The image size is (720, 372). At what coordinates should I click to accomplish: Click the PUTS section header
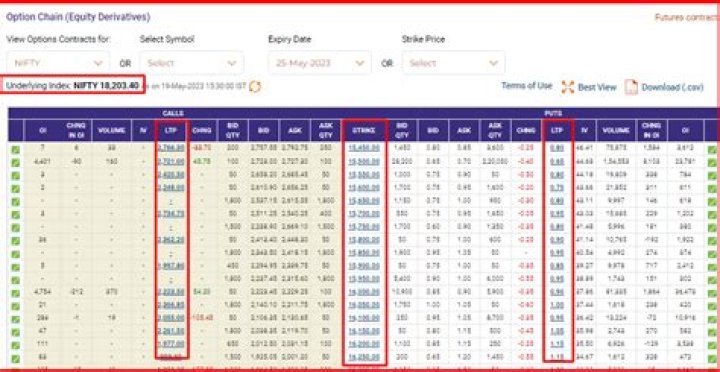(x=553, y=113)
